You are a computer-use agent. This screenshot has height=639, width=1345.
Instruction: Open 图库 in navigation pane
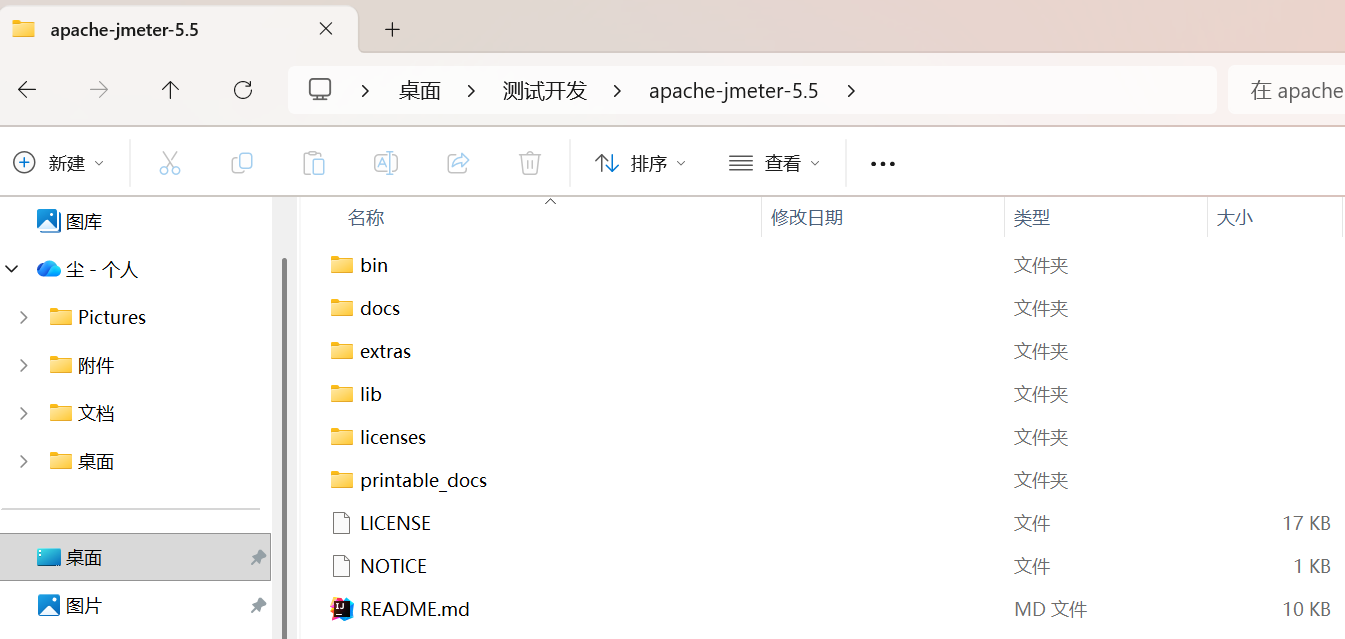click(84, 221)
